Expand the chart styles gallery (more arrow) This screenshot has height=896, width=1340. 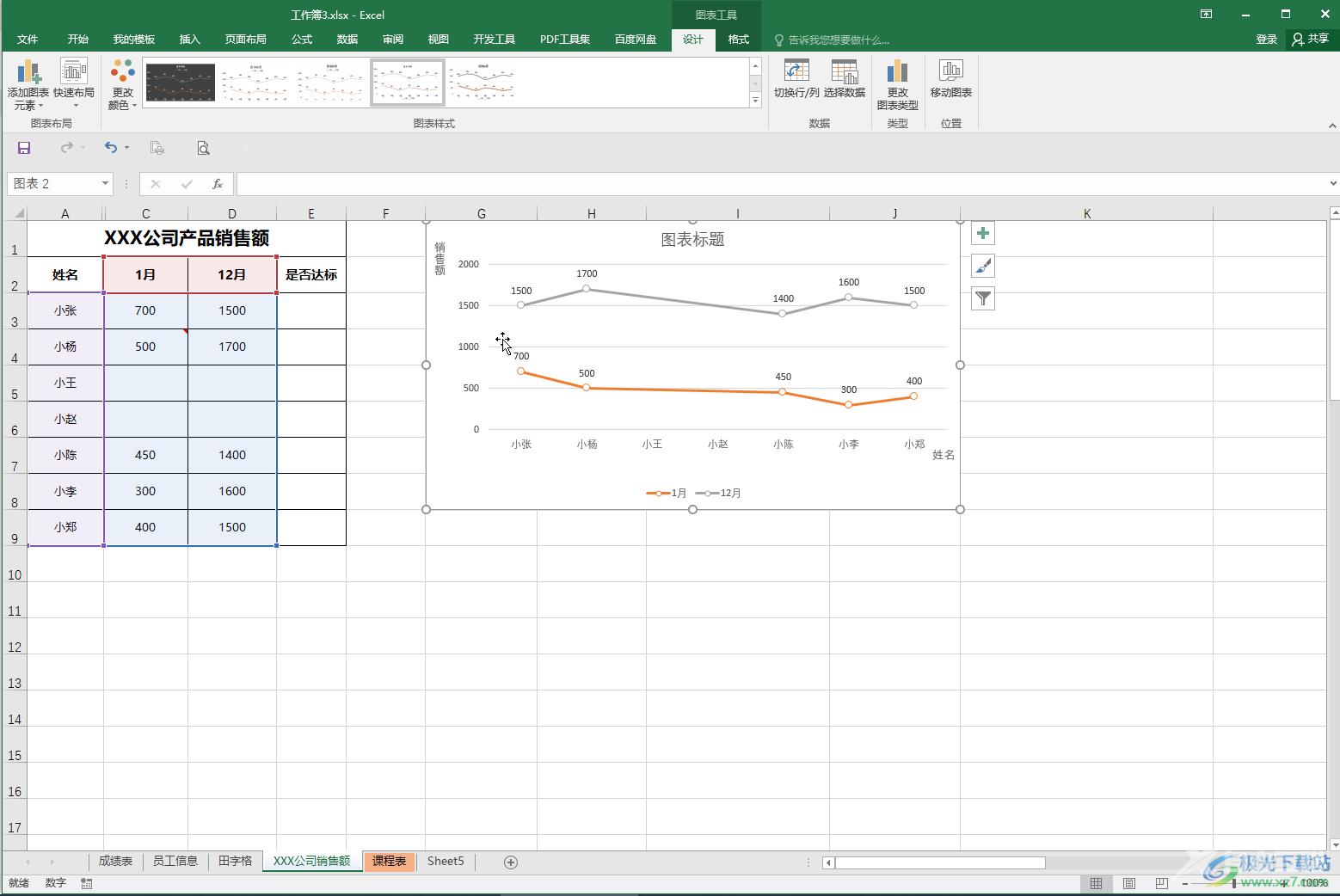pyautogui.click(x=755, y=101)
